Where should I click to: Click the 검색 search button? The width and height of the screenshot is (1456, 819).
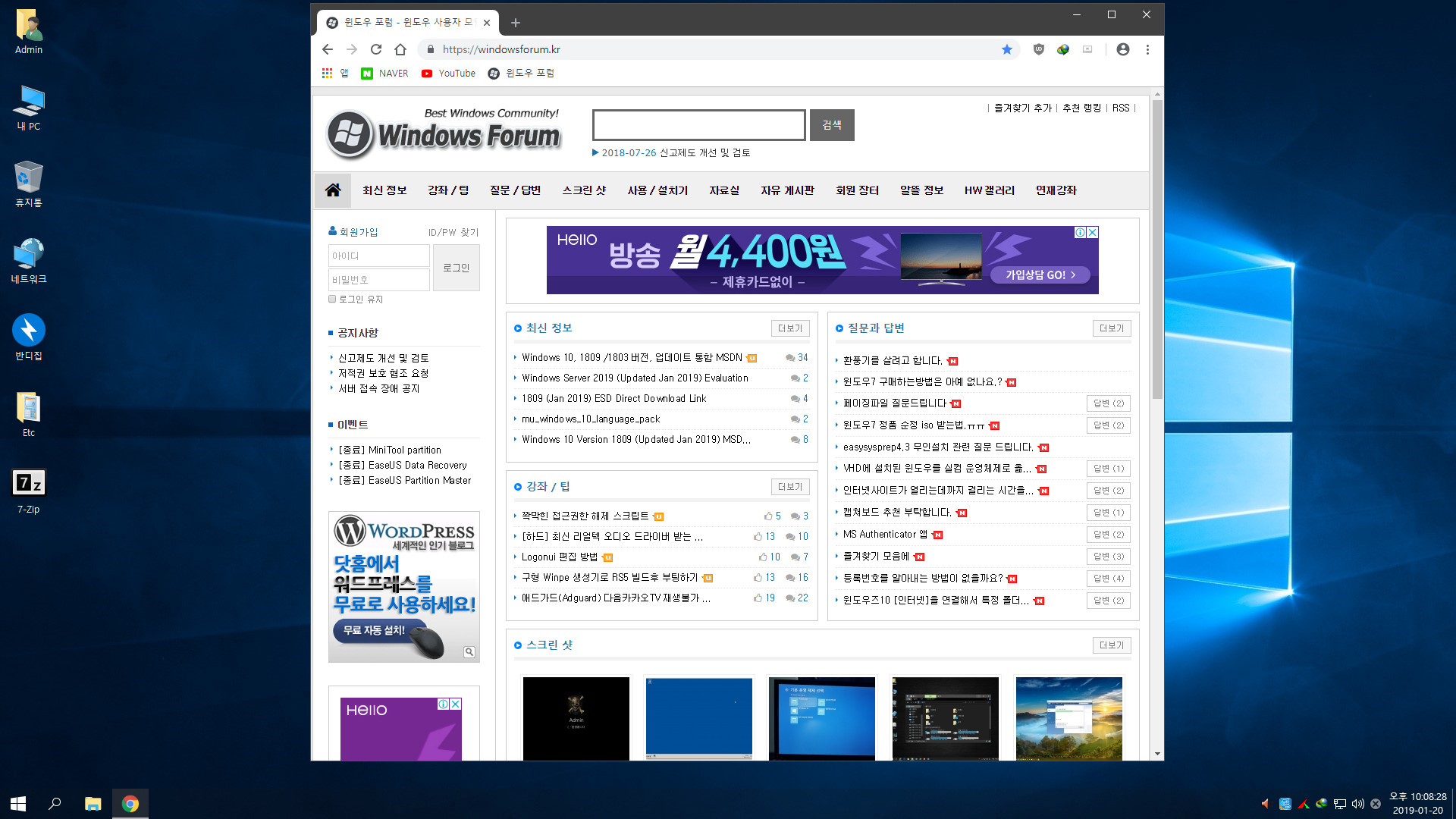click(832, 124)
